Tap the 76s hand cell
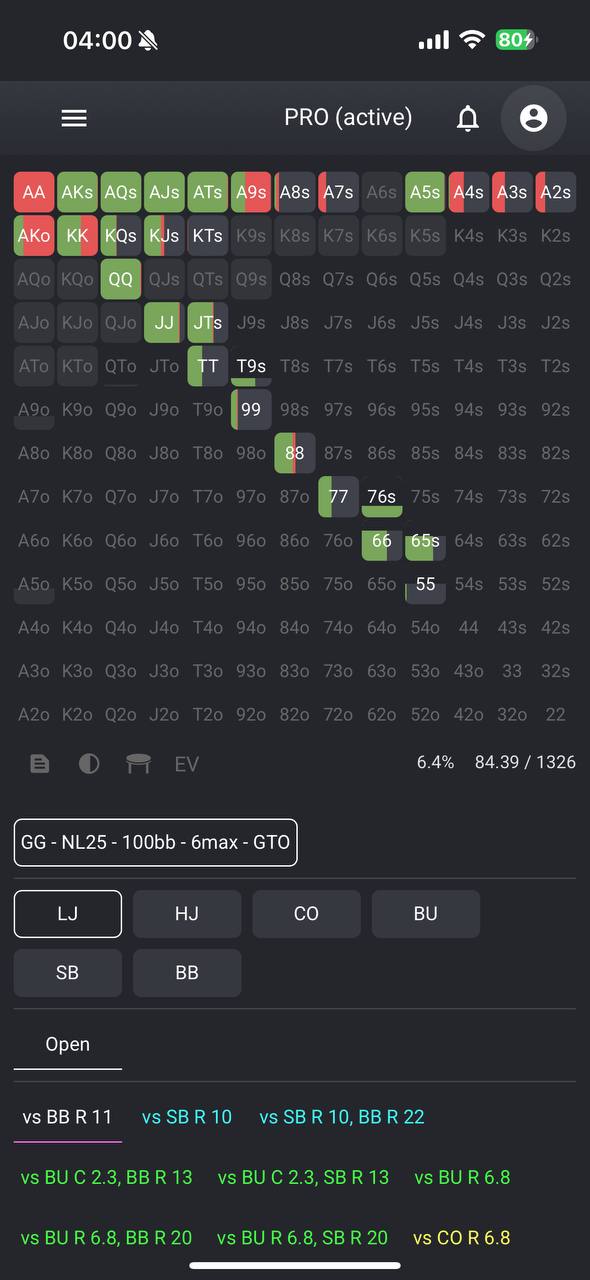The height and width of the screenshot is (1280, 590). pyautogui.click(x=382, y=497)
